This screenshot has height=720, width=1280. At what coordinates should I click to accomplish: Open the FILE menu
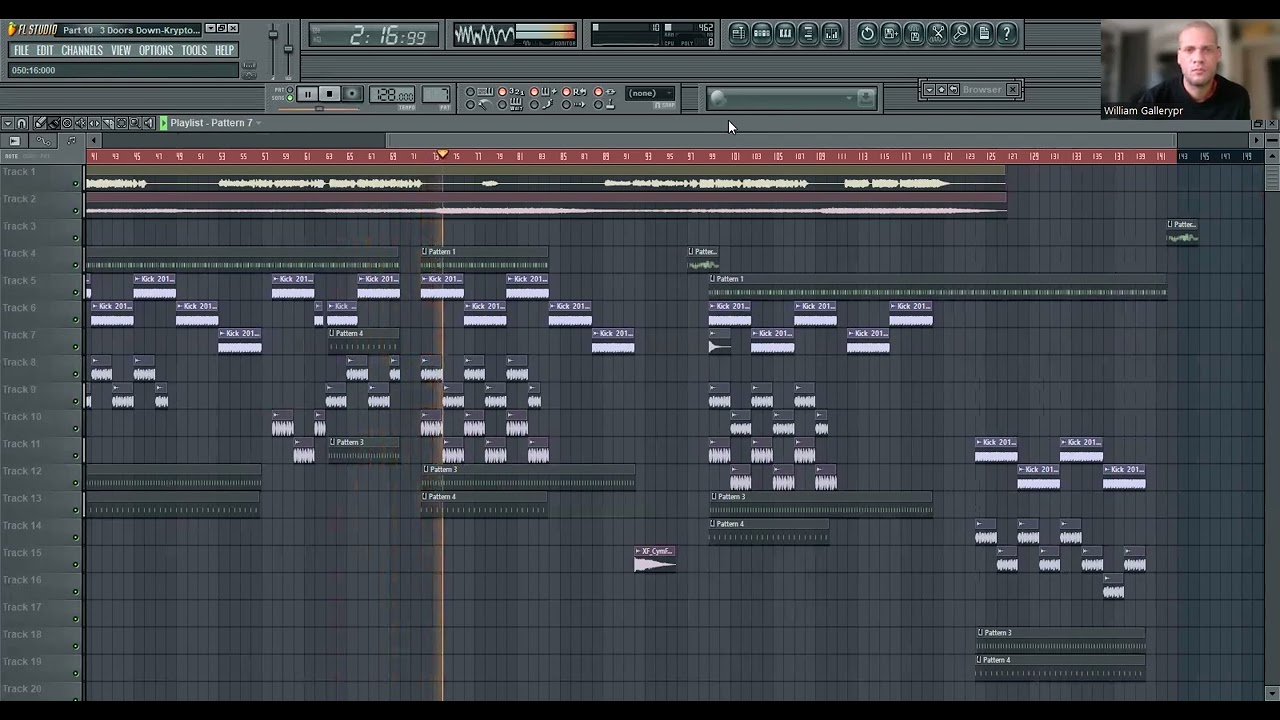click(x=20, y=51)
